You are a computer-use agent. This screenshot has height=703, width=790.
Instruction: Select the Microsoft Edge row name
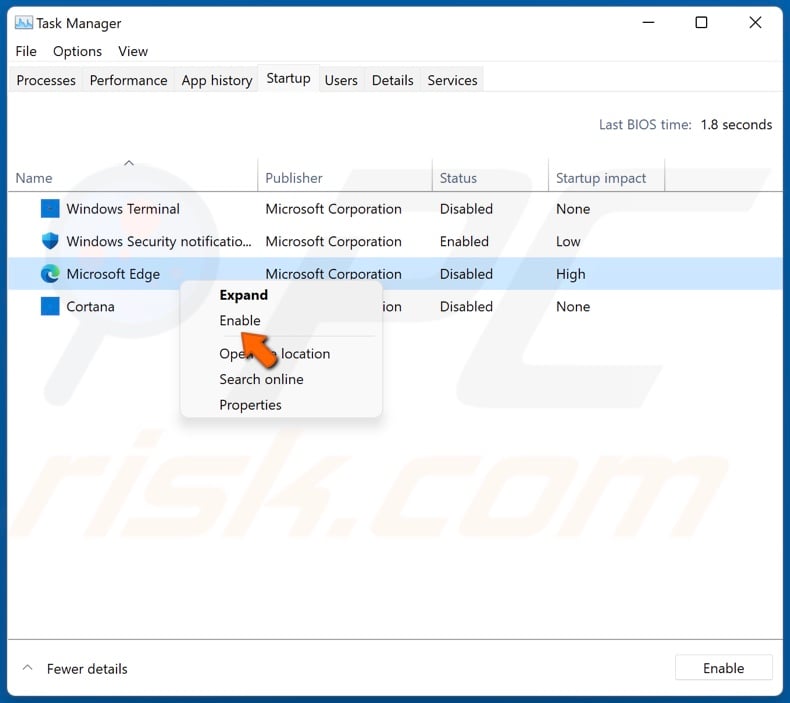tap(113, 274)
